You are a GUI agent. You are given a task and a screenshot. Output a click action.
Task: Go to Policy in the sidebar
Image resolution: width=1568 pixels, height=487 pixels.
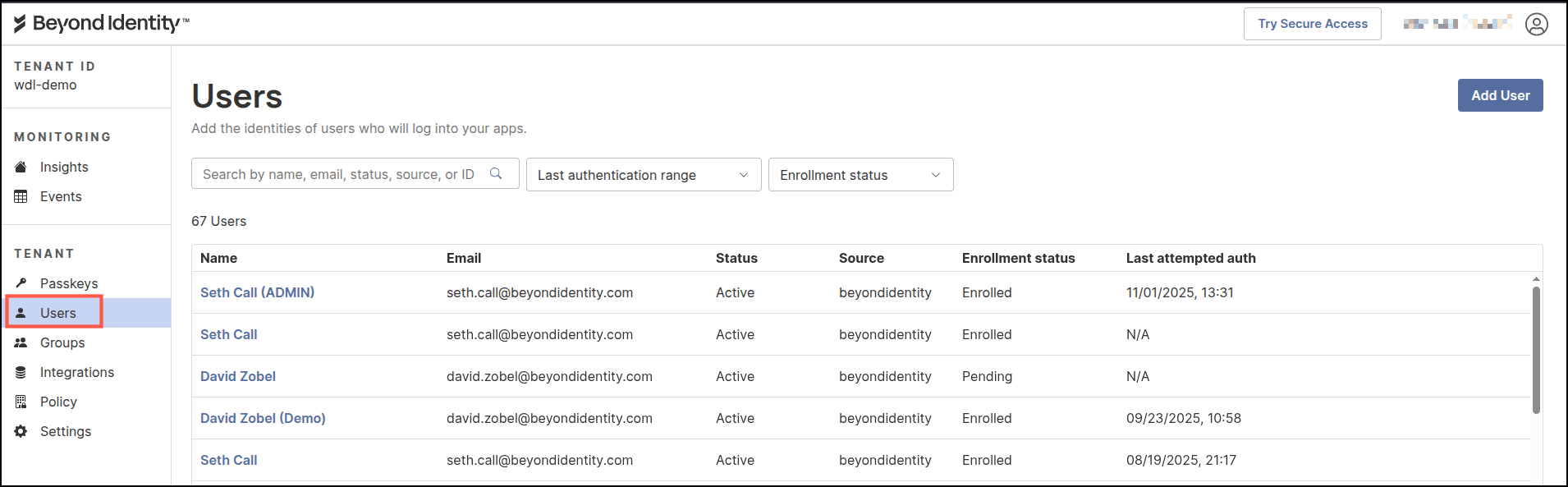click(58, 402)
